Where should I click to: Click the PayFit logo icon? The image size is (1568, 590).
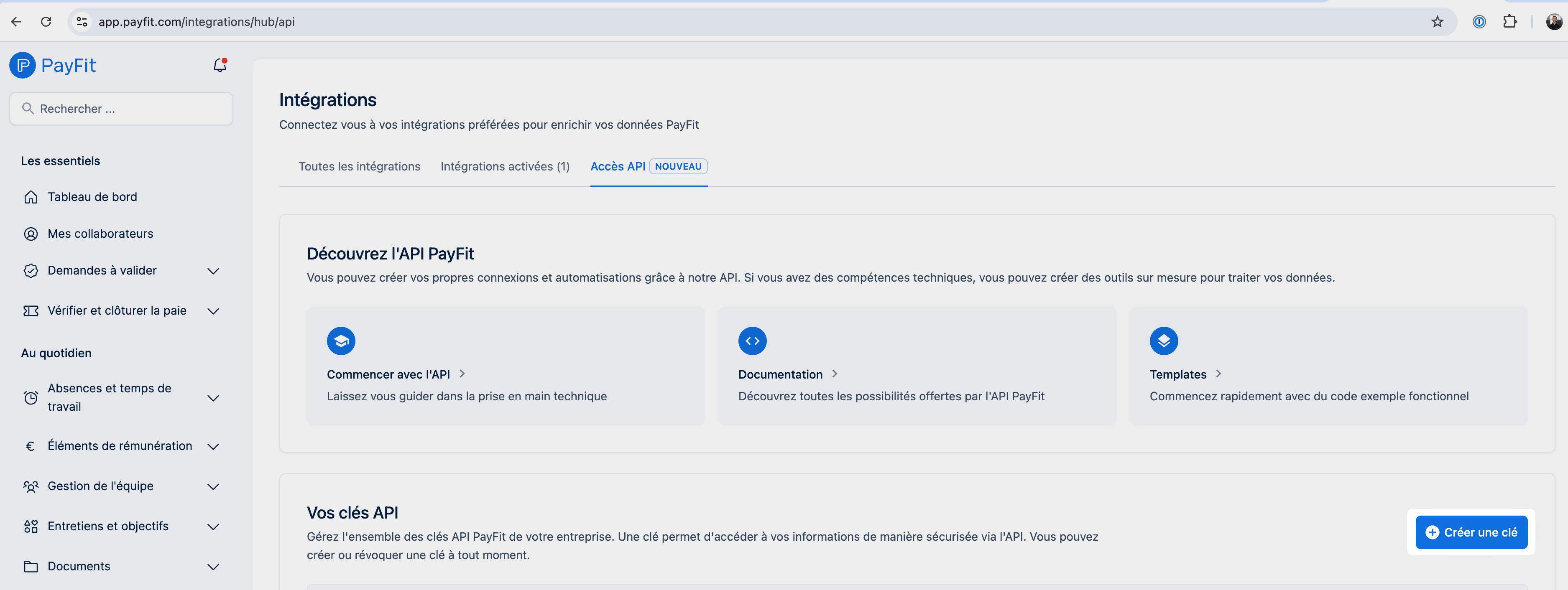[23, 65]
